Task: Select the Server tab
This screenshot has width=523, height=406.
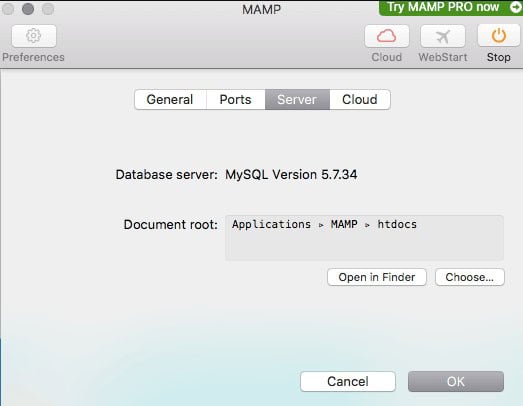Action: tap(297, 99)
